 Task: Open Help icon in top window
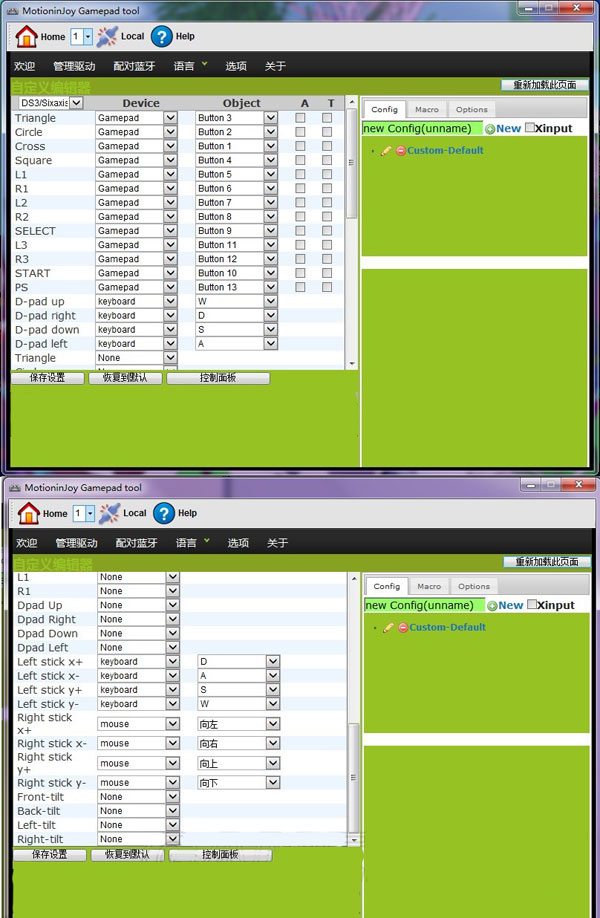162,36
